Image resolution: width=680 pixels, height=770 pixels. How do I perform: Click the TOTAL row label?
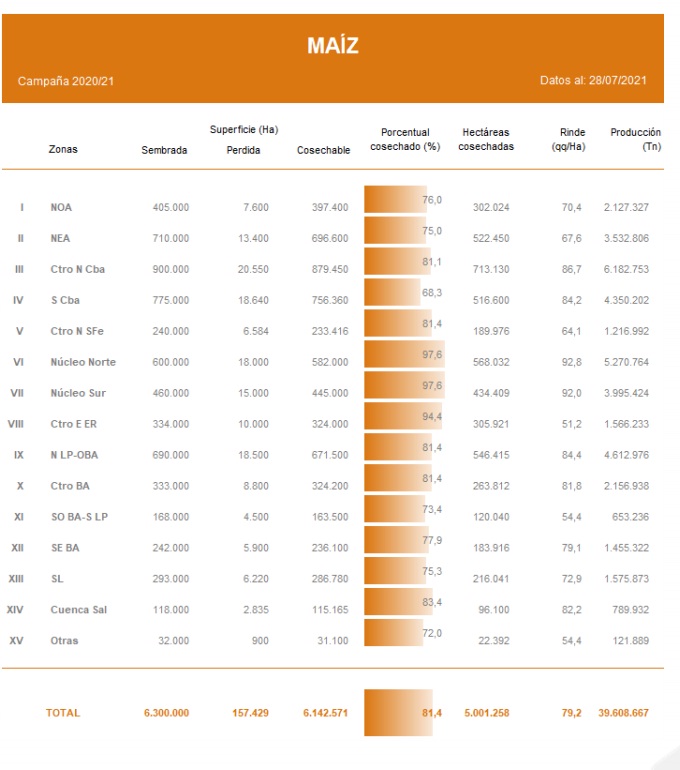point(62,713)
